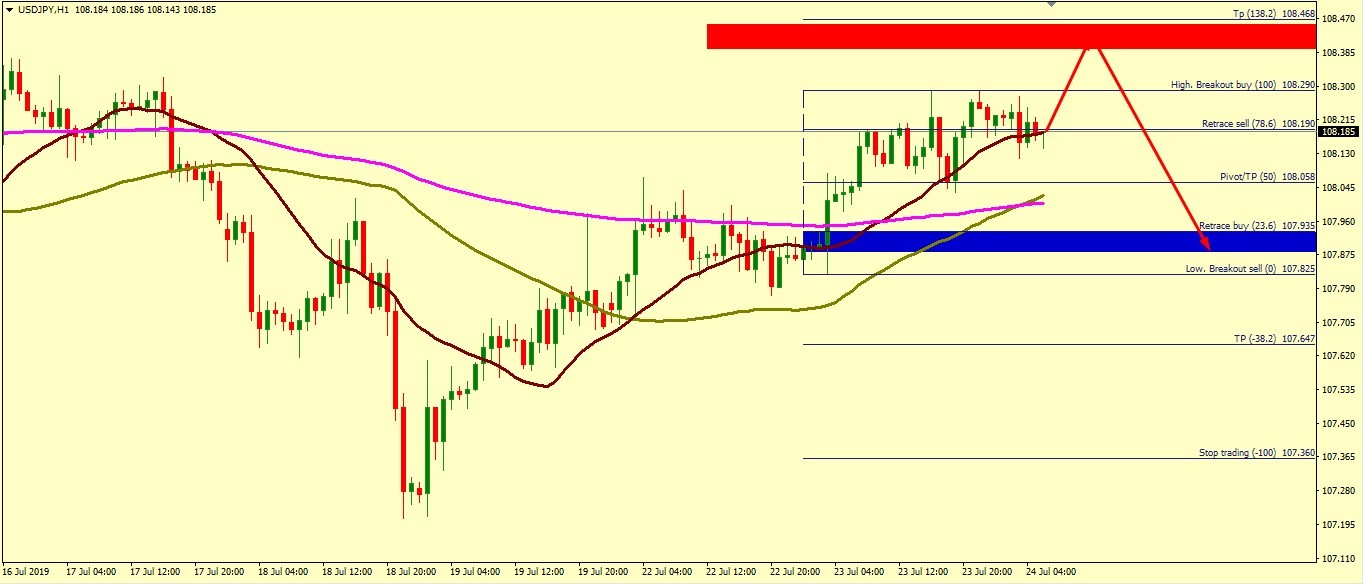Viewport: 1363px width, 584px height.
Task: Click the 16 Jul 2019 date on time axis
Action: (26, 572)
